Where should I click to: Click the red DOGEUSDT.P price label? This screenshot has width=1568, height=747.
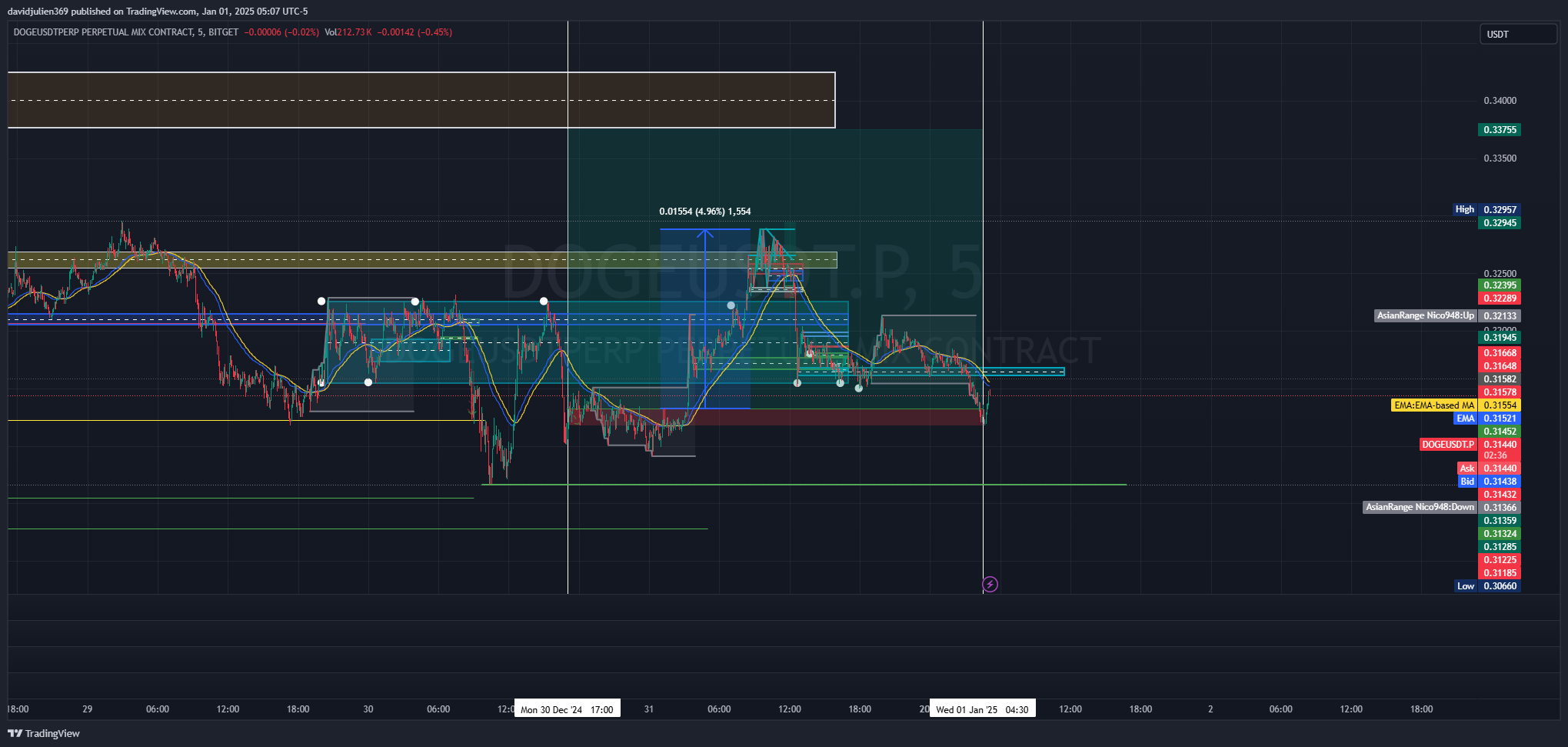coord(1470,445)
